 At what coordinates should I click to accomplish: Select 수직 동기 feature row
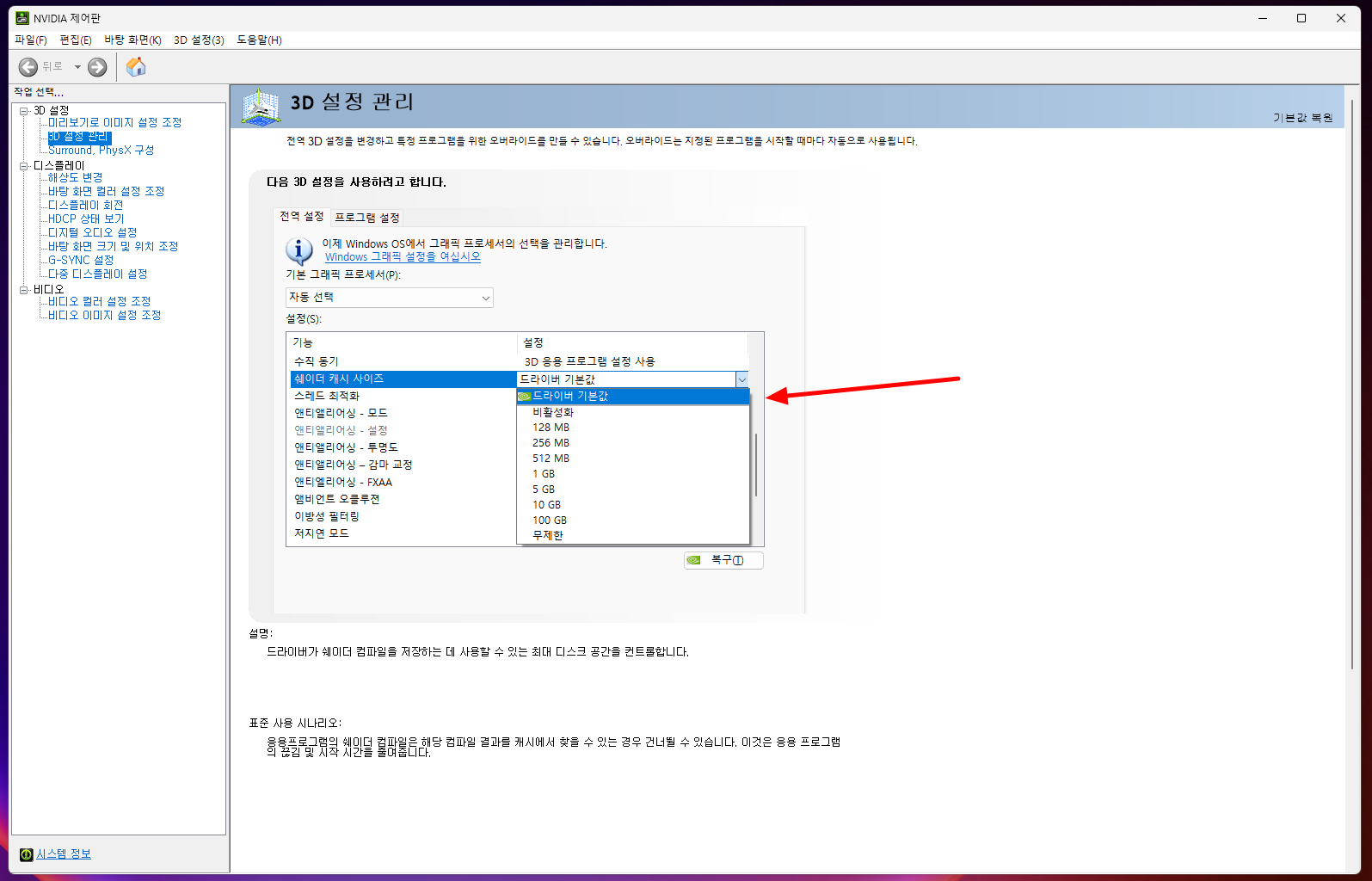[x=520, y=361]
